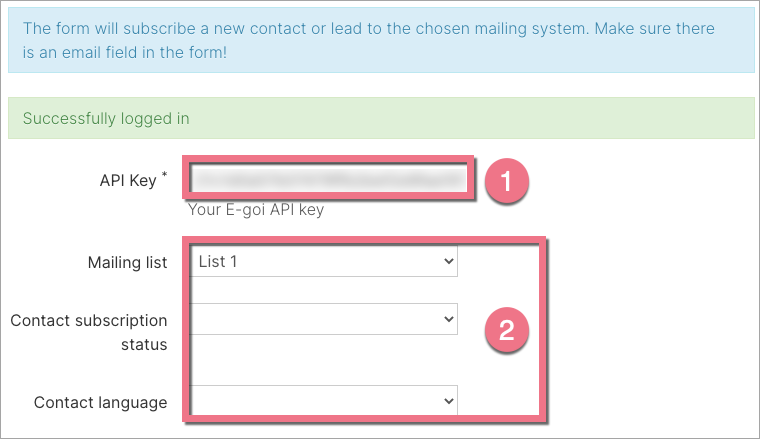Select the 'List 1' value text
This screenshot has width=760, height=439.
click(217, 262)
